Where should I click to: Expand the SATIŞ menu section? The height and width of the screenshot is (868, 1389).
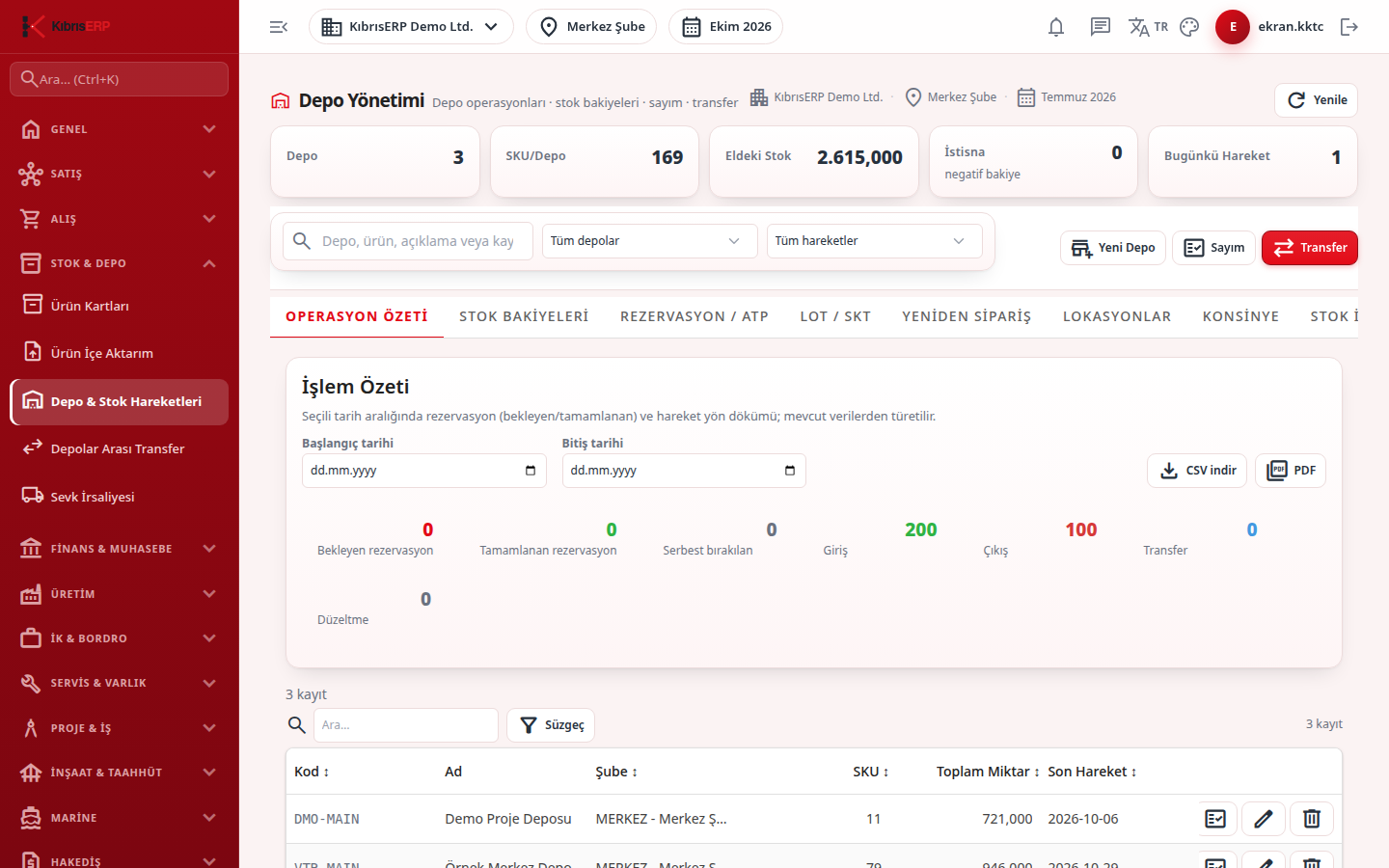point(120,174)
